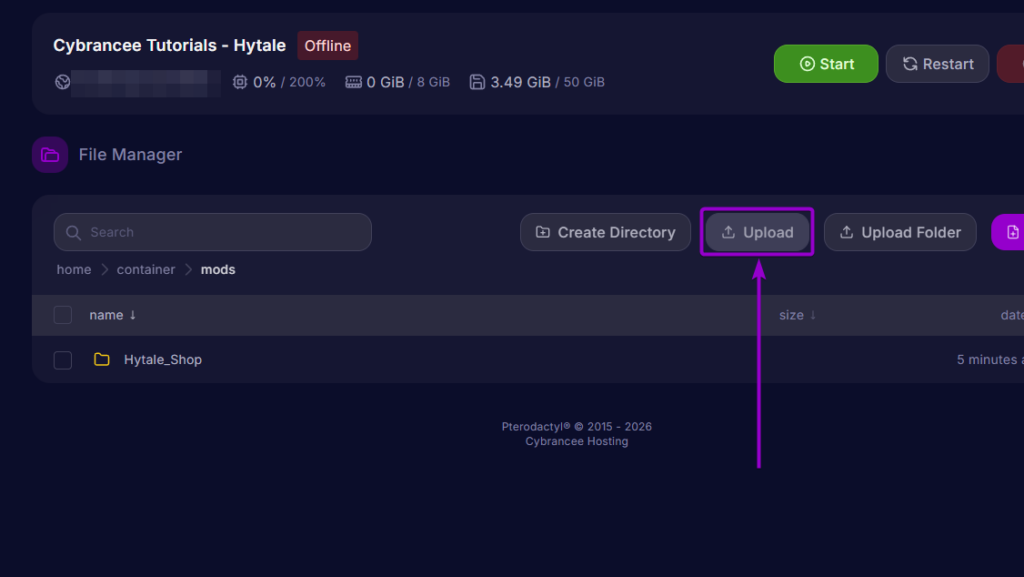Click the network globe icon

(63, 82)
